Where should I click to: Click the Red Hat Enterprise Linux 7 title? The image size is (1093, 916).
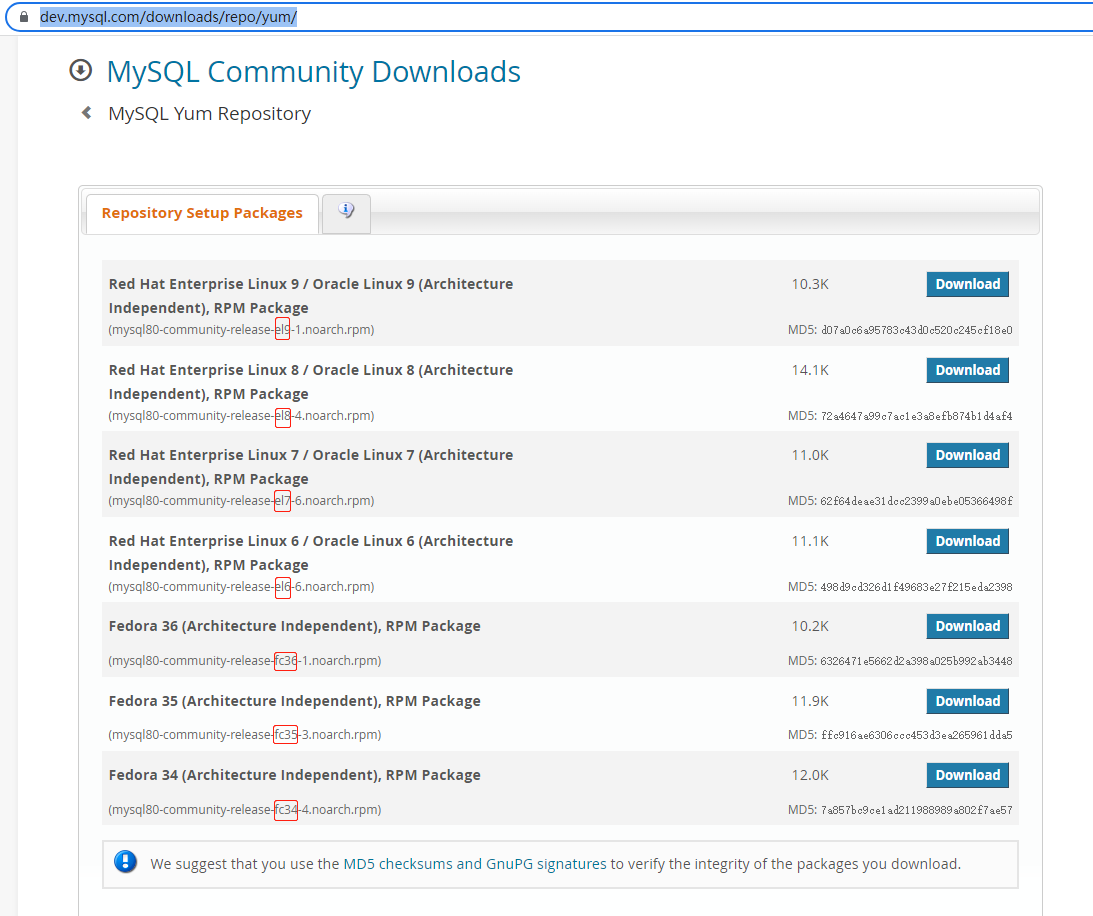click(311, 466)
